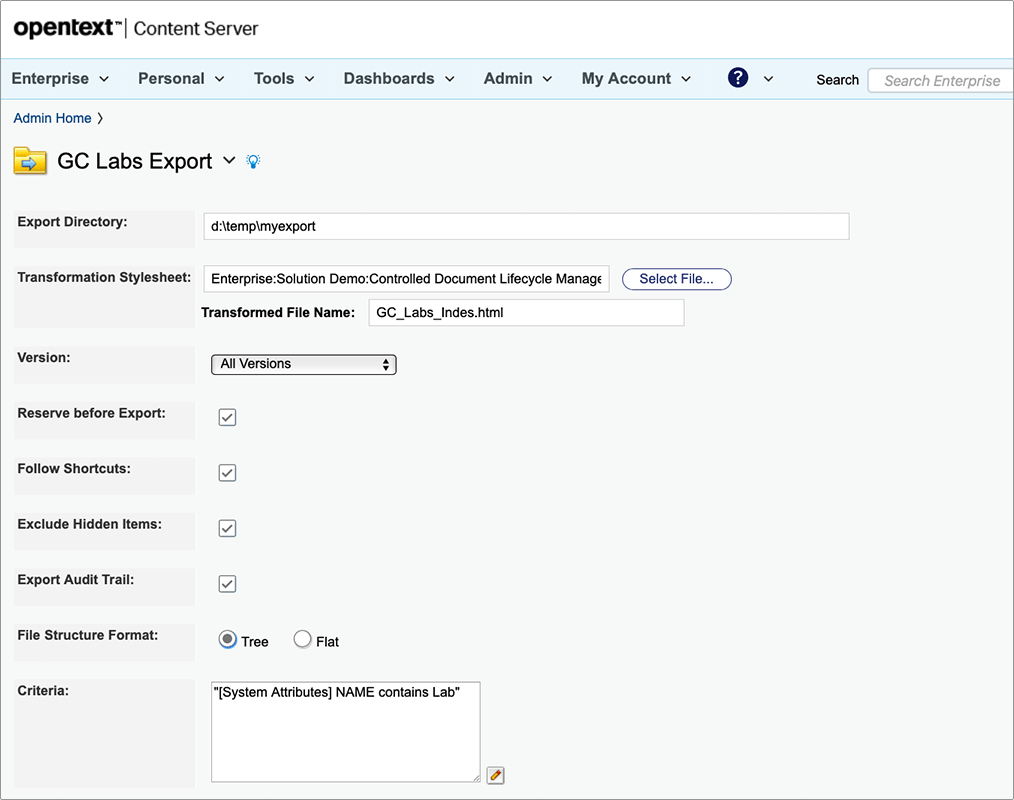Click the Search label text
This screenshot has height=800, width=1014.
[837, 80]
